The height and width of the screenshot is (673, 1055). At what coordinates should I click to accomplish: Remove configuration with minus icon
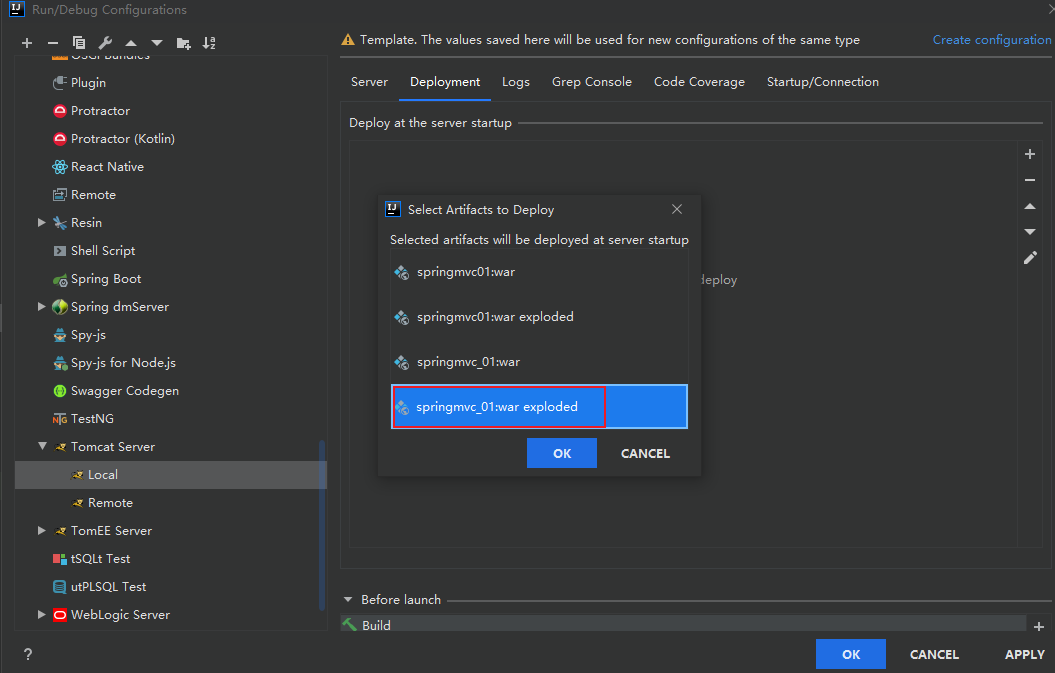point(52,43)
